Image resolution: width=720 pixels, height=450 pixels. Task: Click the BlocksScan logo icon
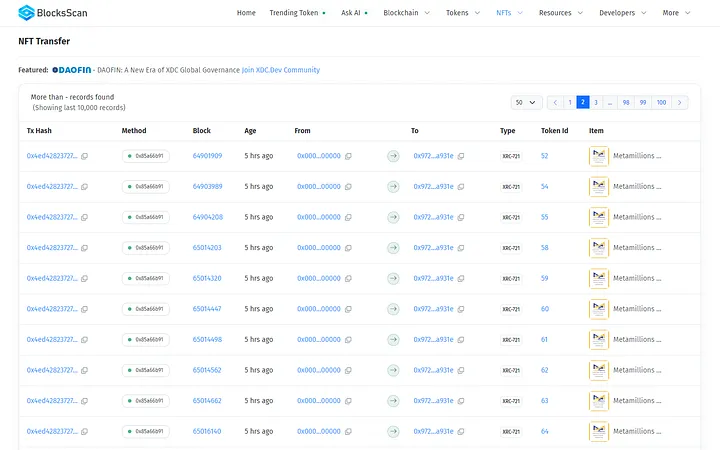[x=27, y=13]
